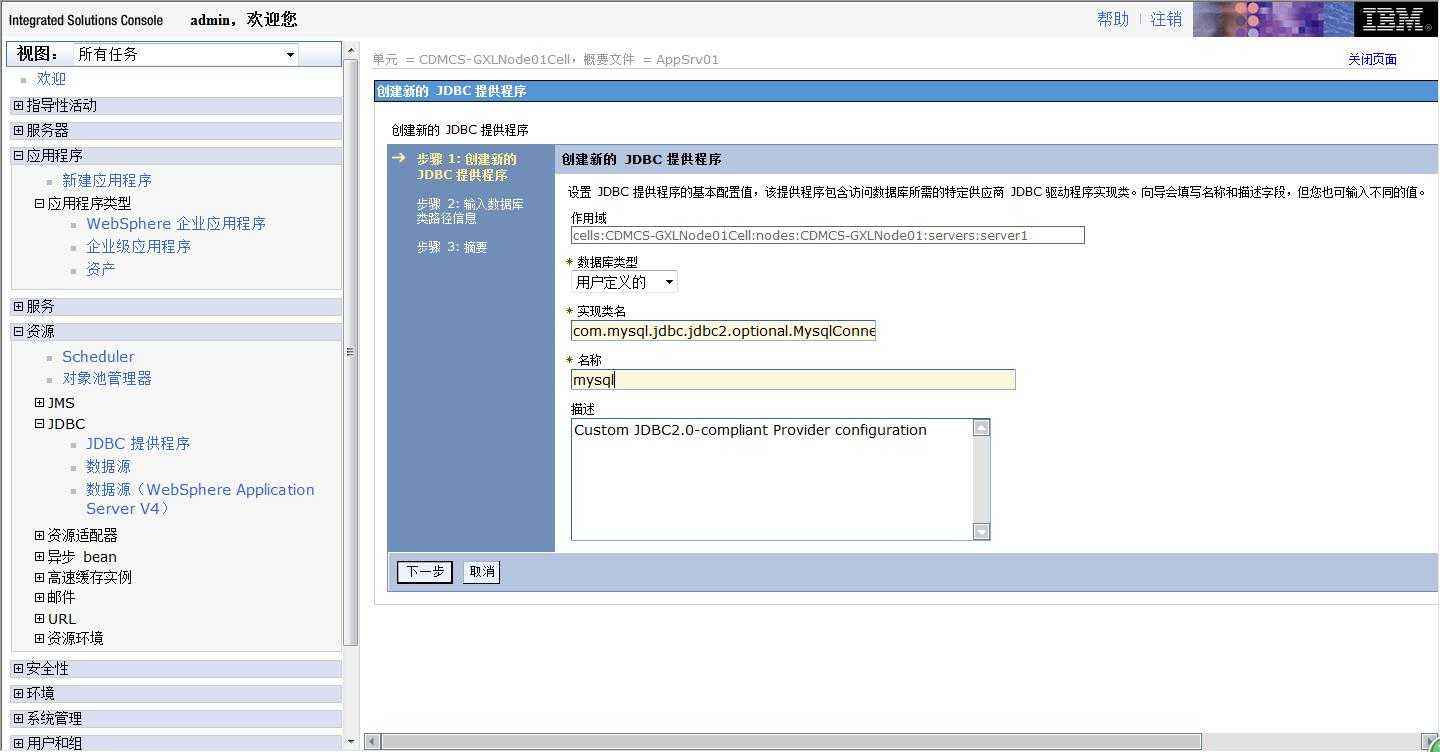Open 新建应用程序 link
Screen dimensions: 1440x752
[107, 181]
